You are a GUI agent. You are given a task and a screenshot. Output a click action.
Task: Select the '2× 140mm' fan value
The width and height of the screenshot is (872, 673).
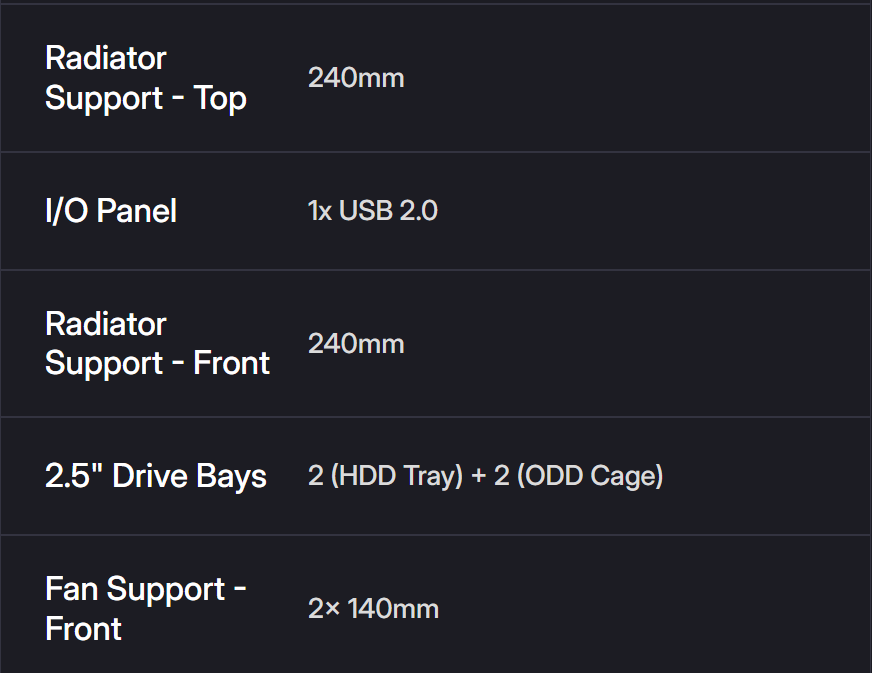pos(373,609)
